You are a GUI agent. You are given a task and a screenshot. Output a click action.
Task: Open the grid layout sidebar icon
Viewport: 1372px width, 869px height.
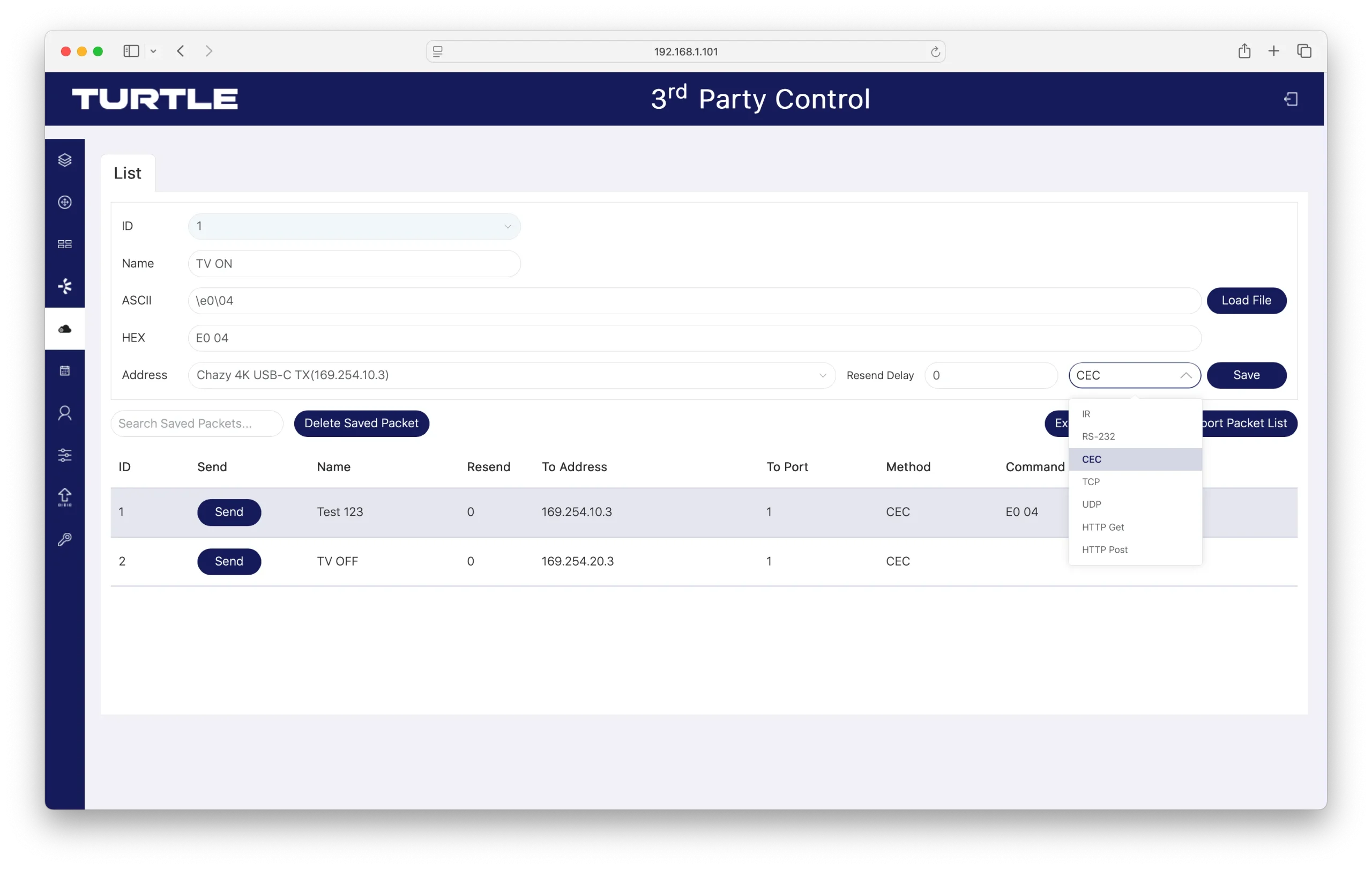(65, 244)
